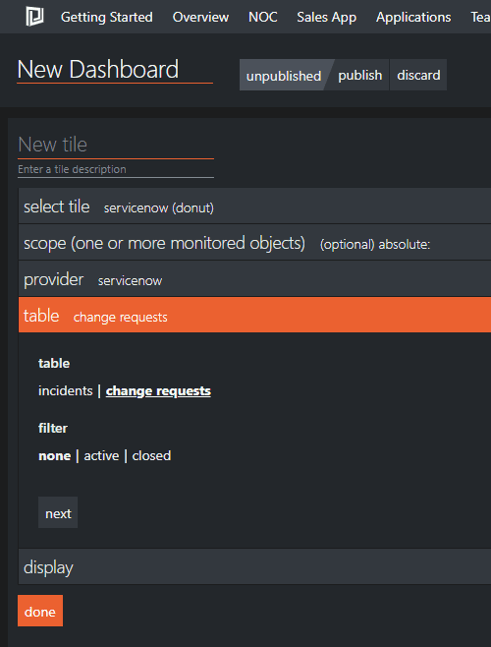This screenshot has height=647, width=491.
Task: Expand the select tile section
Action: coord(255,206)
